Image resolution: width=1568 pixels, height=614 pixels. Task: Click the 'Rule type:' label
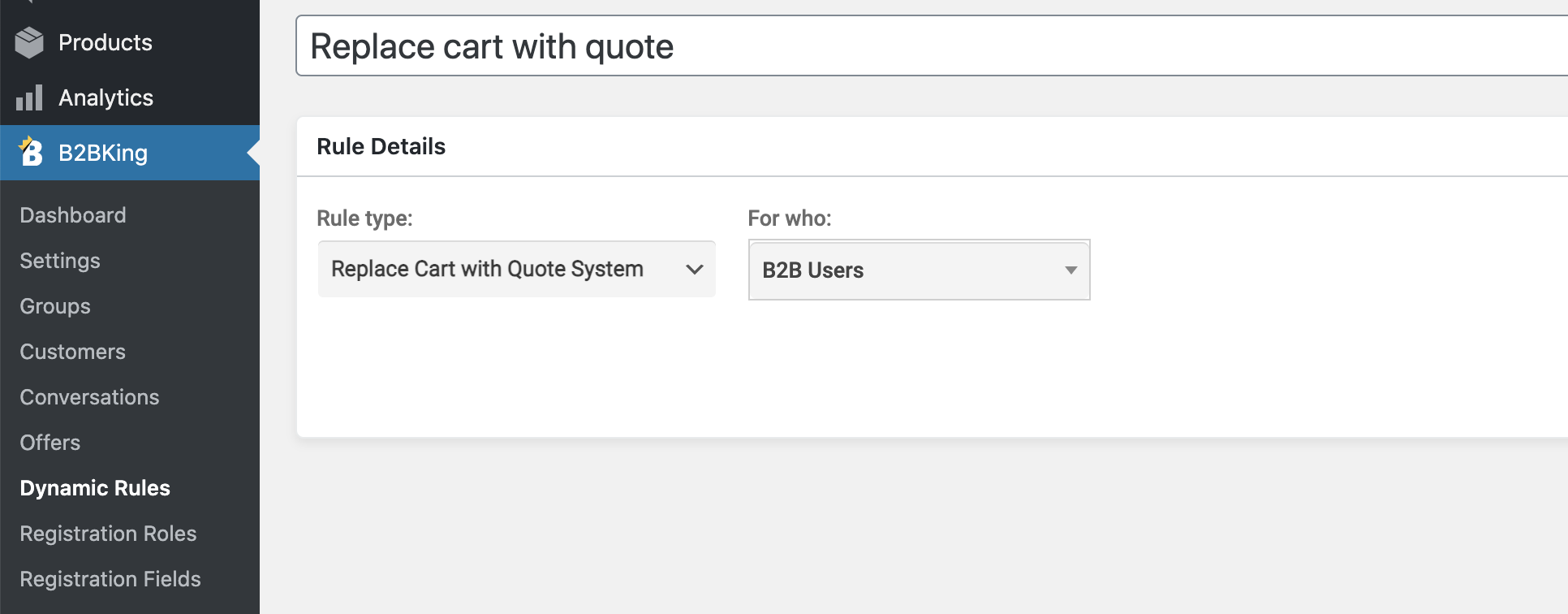364,218
